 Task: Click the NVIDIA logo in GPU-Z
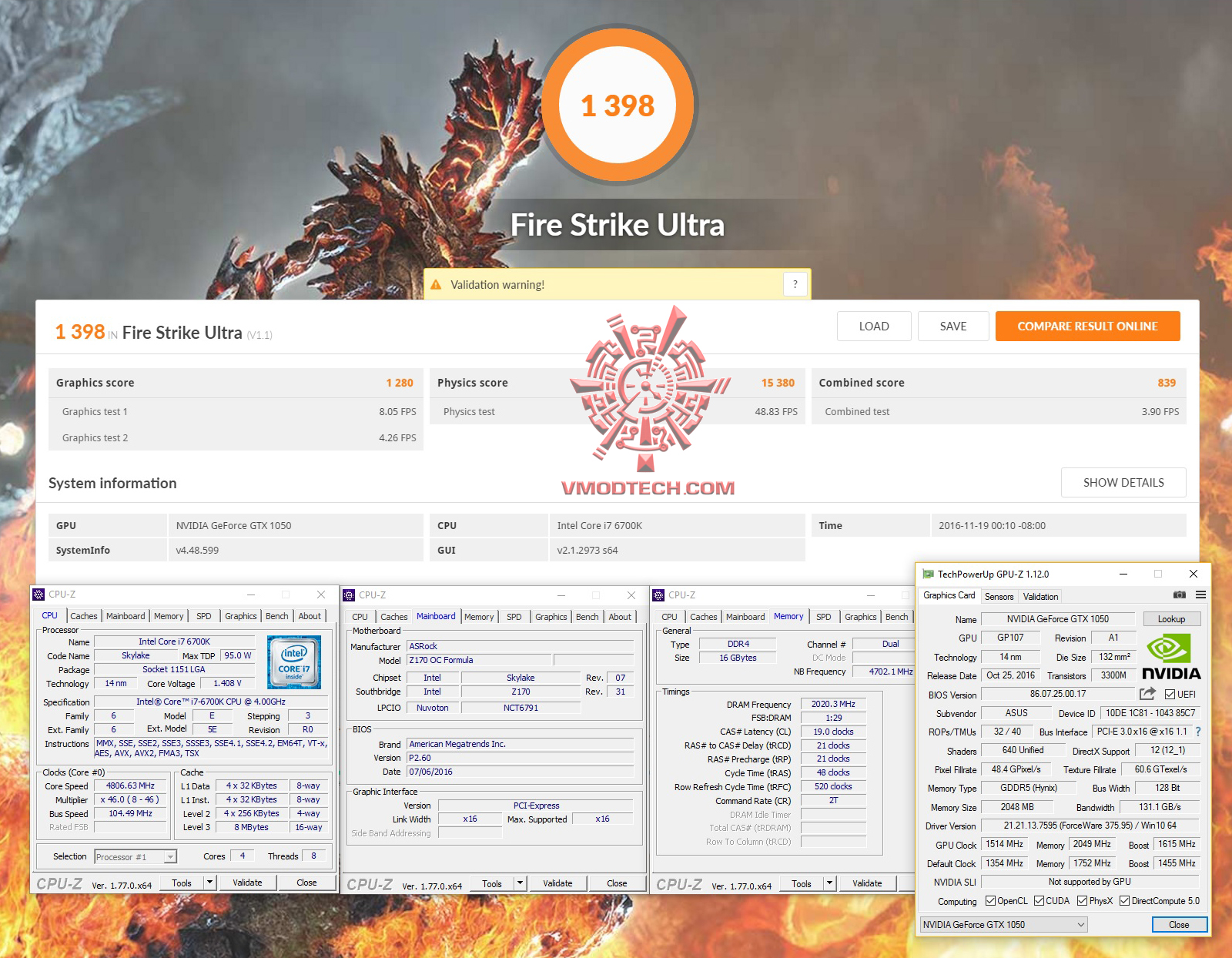1170,657
